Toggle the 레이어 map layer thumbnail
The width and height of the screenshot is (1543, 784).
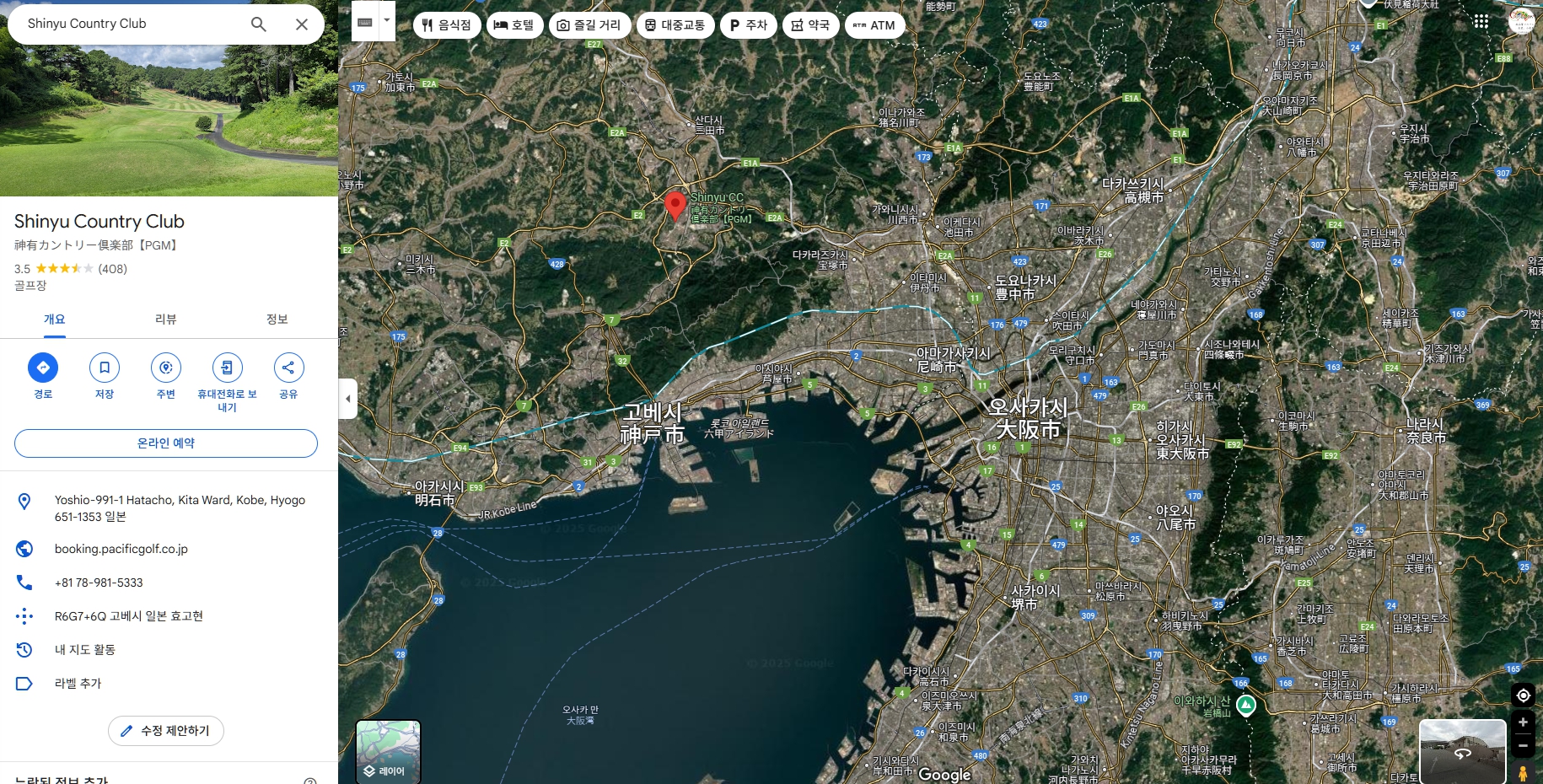[388, 751]
